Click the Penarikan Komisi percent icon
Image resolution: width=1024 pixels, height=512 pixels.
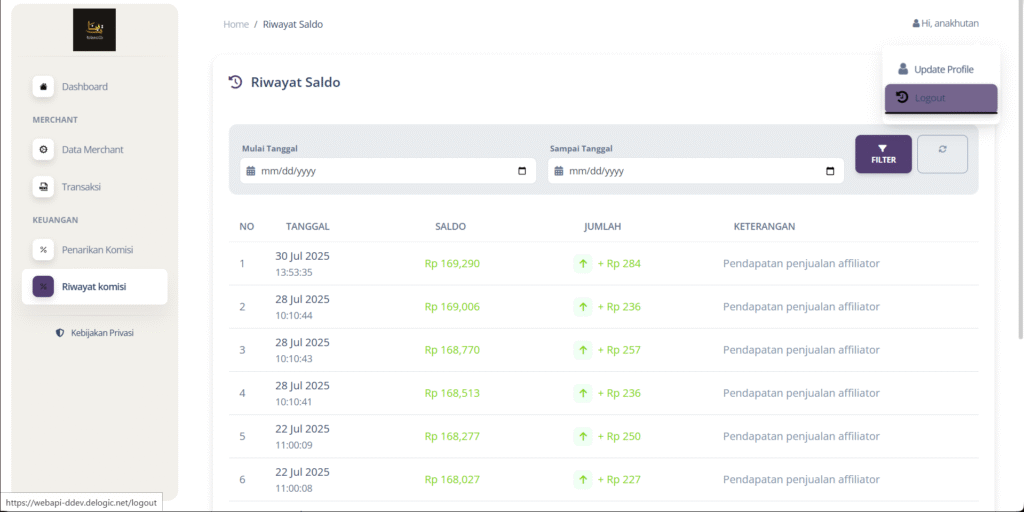click(43, 249)
